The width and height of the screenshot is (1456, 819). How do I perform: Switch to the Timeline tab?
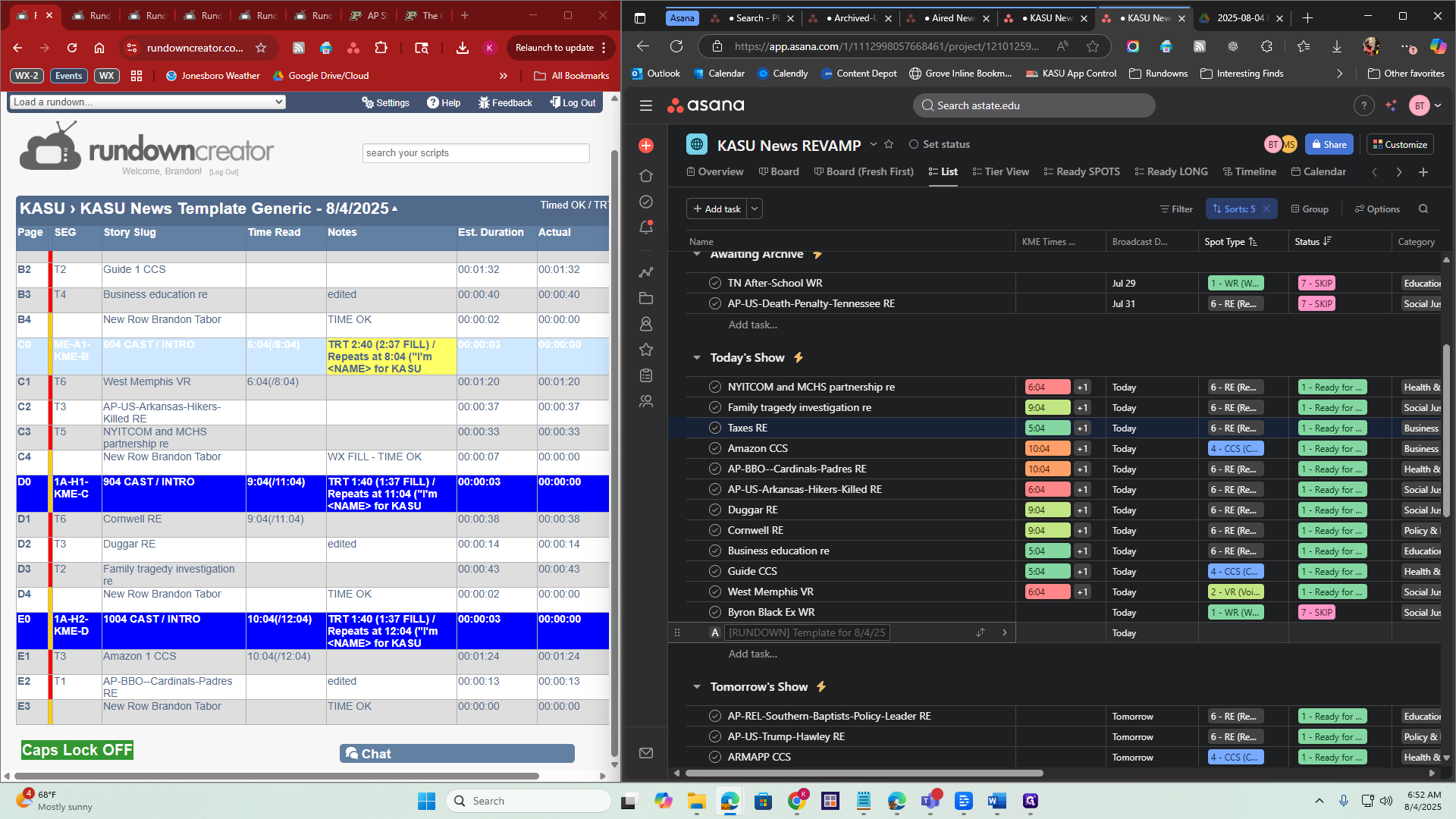click(x=1249, y=172)
